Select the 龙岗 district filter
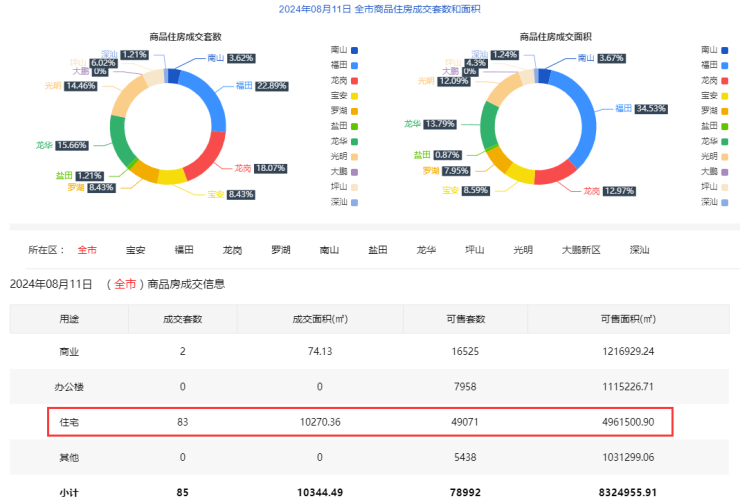Viewport: 740px width, 501px height. pyautogui.click(x=232, y=250)
